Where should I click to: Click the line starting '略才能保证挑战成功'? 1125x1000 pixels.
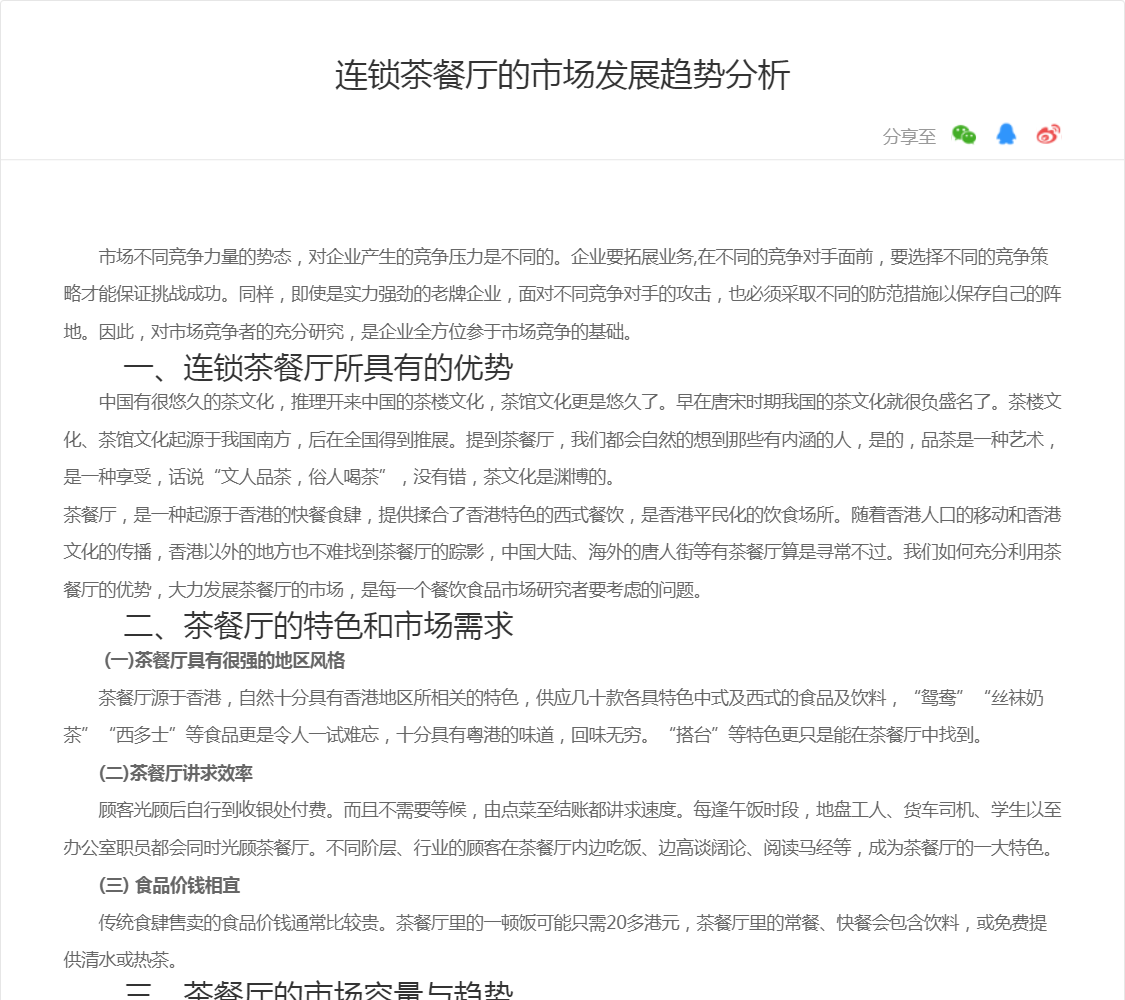click(x=562, y=294)
